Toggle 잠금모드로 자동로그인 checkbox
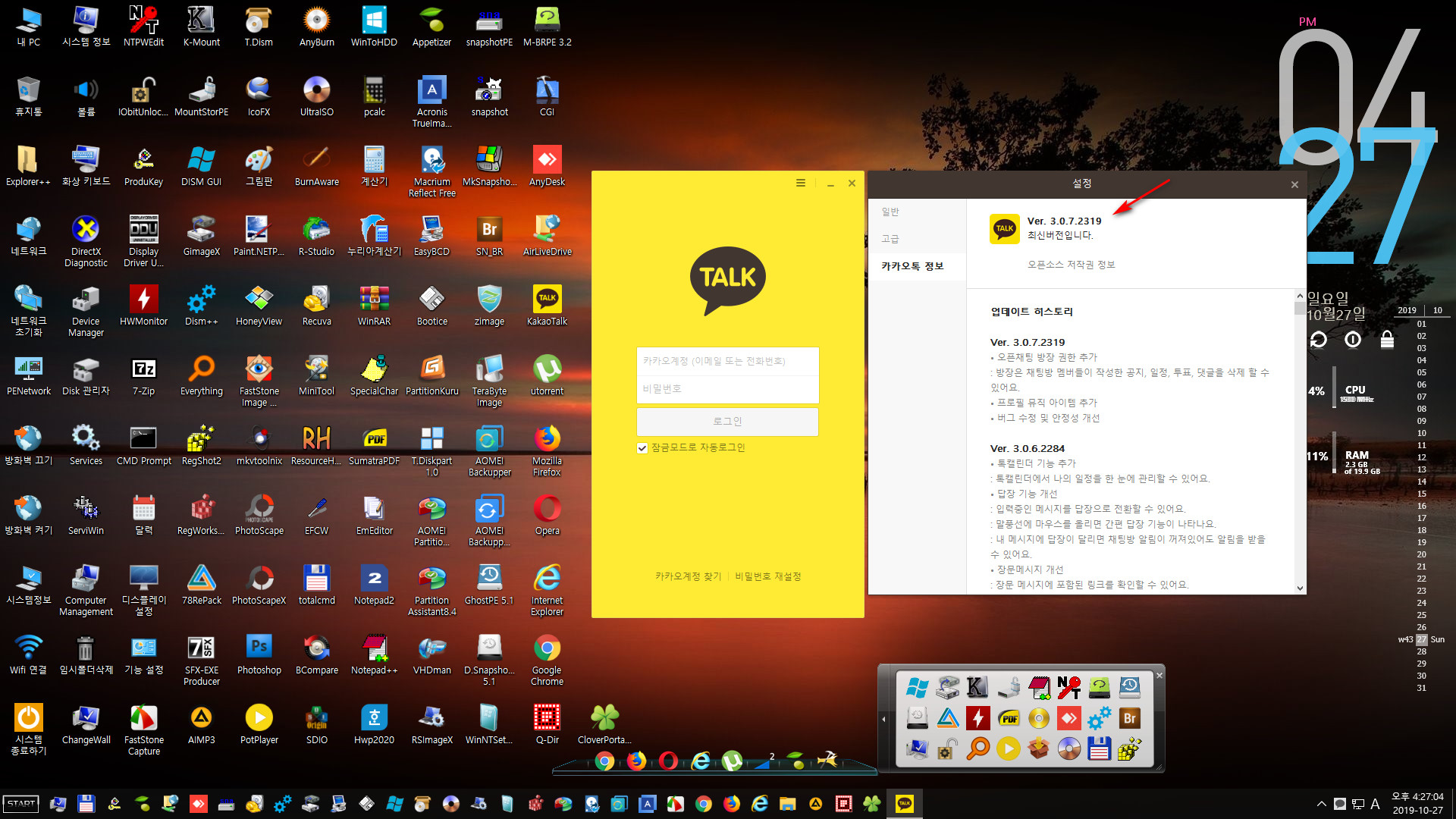Screen dimensions: 1456x819 click(642, 448)
